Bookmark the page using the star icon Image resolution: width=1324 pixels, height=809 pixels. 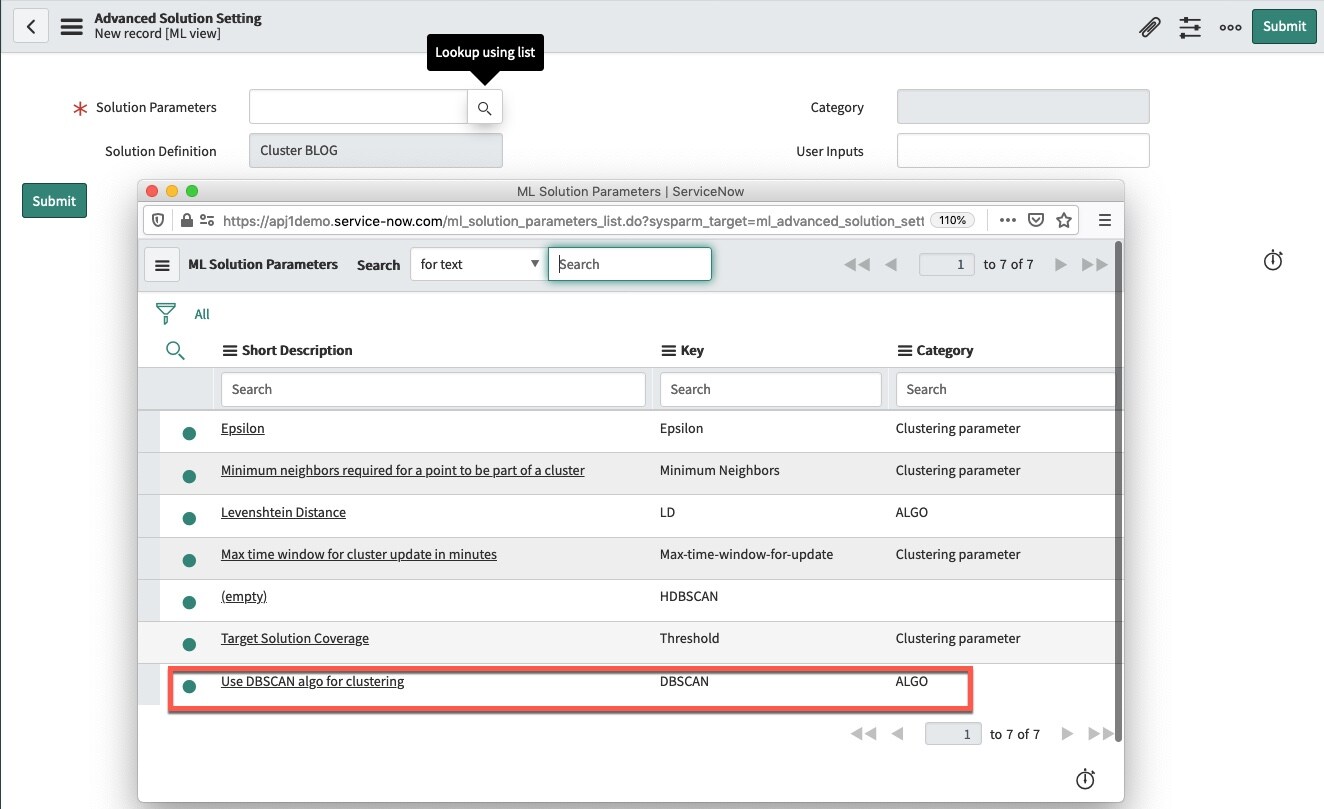point(1064,219)
